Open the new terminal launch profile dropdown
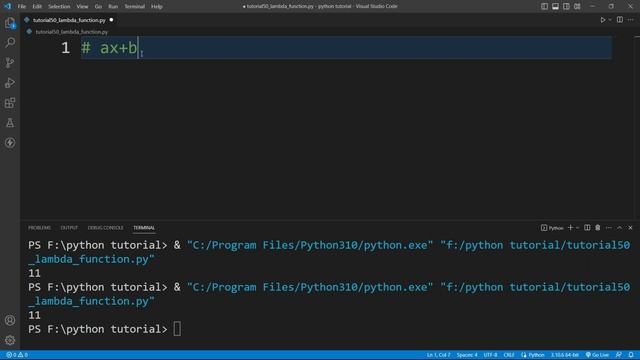Image resolution: width=640 pixels, height=360 pixels. click(577, 228)
